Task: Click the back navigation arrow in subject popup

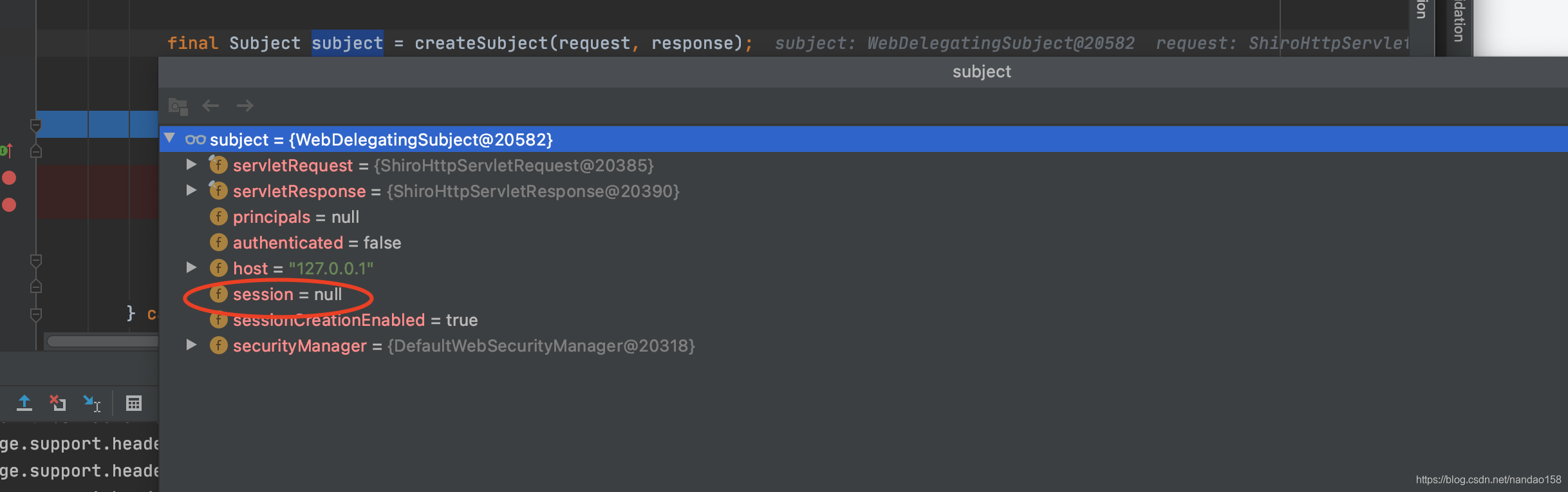Action: [x=210, y=106]
